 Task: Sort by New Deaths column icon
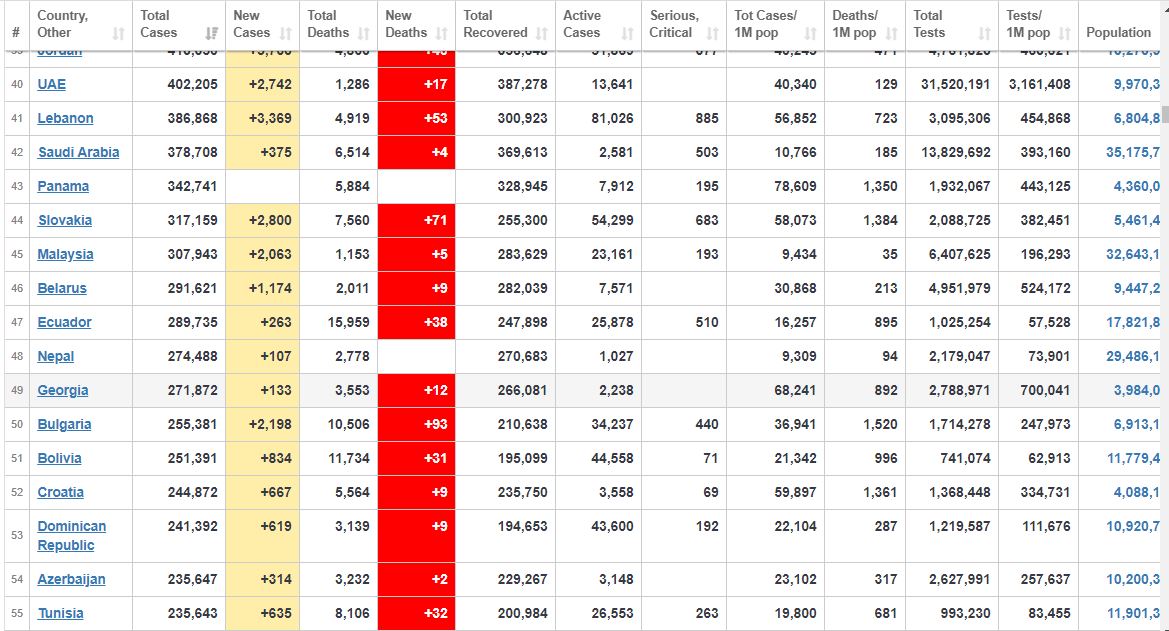coord(441,33)
